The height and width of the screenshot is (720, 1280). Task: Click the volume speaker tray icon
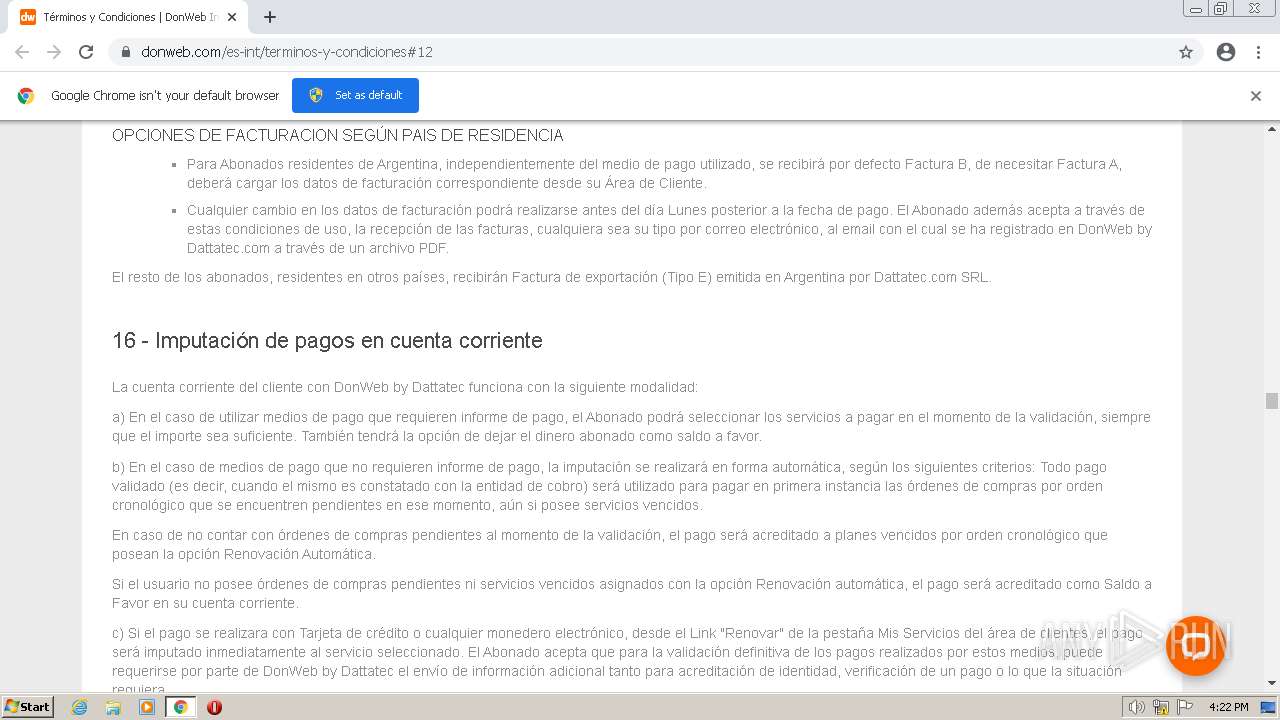[1137, 707]
